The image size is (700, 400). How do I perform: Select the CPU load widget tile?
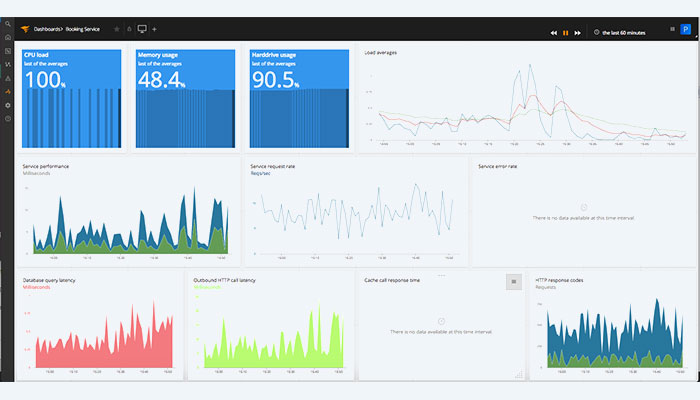(71, 97)
